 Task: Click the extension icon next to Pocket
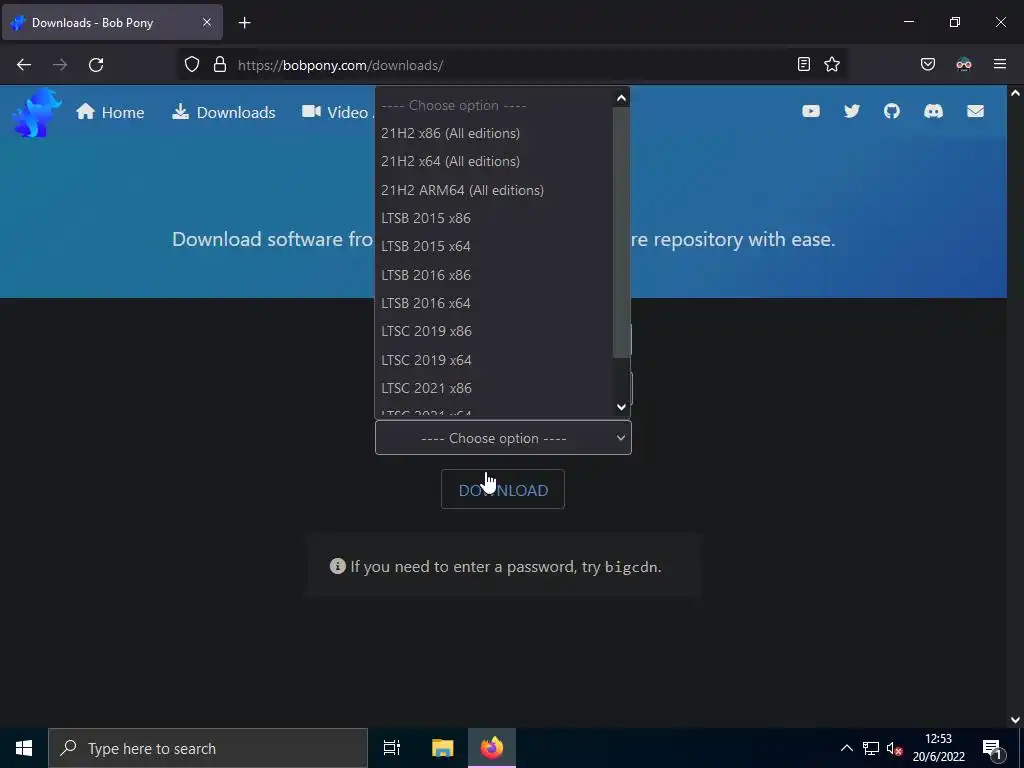[964, 64]
